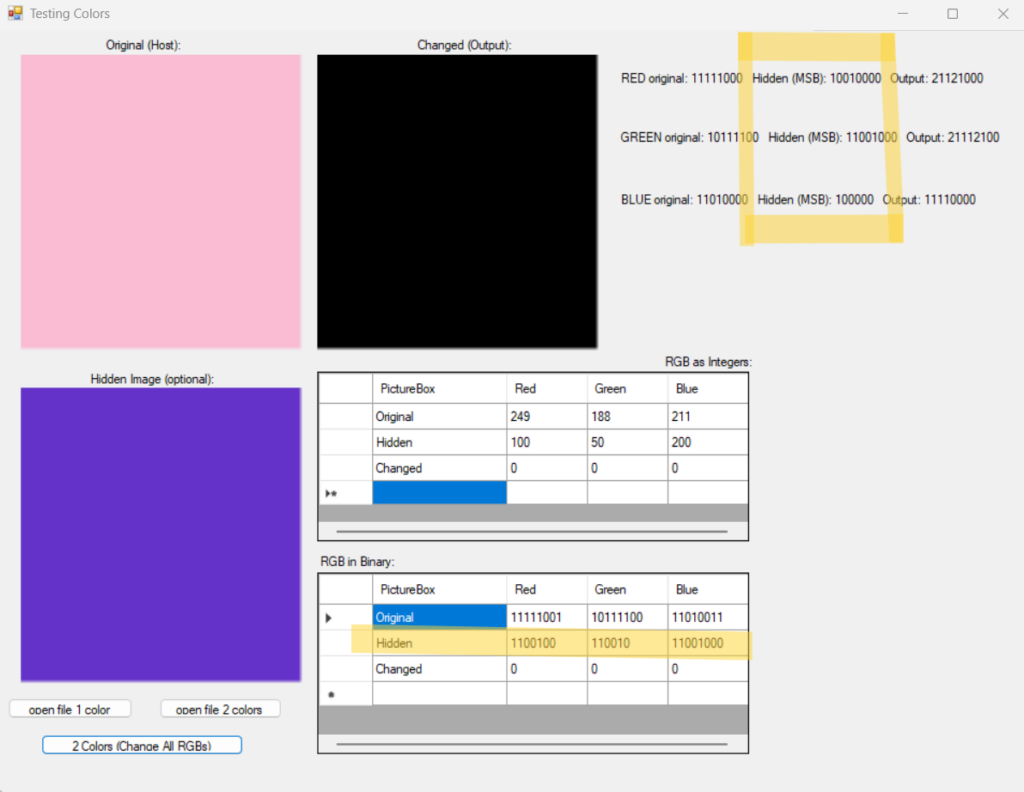
Task: Click horizontal scrollbar under binary table
Action: pos(532,744)
